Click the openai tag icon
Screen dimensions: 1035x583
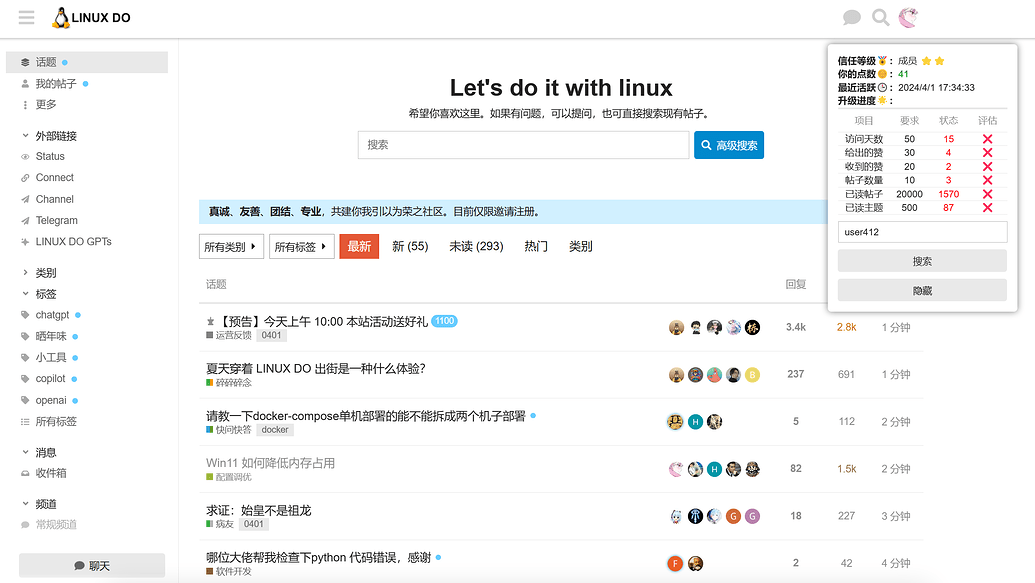pos(25,400)
